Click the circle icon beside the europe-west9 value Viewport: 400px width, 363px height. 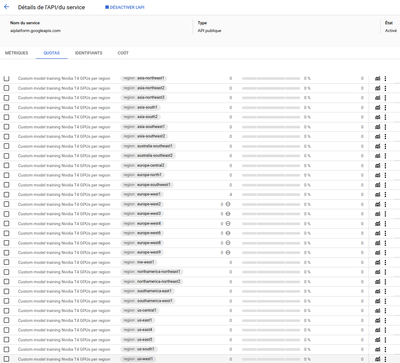(228, 252)
